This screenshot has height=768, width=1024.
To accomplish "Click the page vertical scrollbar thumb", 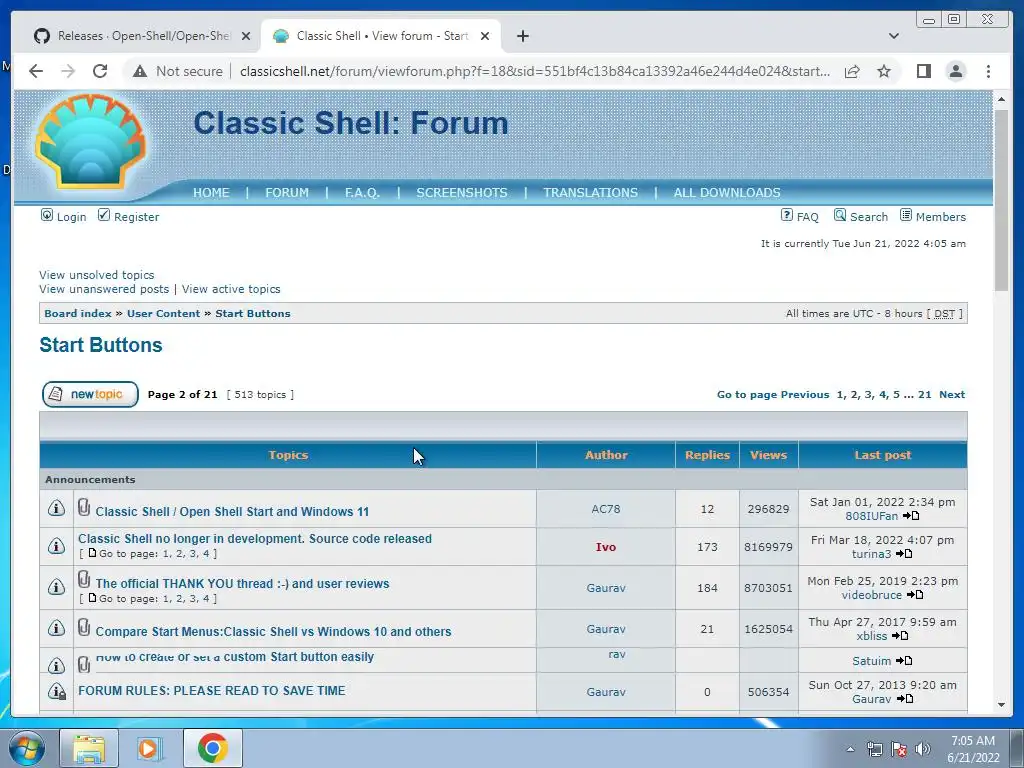I will [x=1001, y=199].
